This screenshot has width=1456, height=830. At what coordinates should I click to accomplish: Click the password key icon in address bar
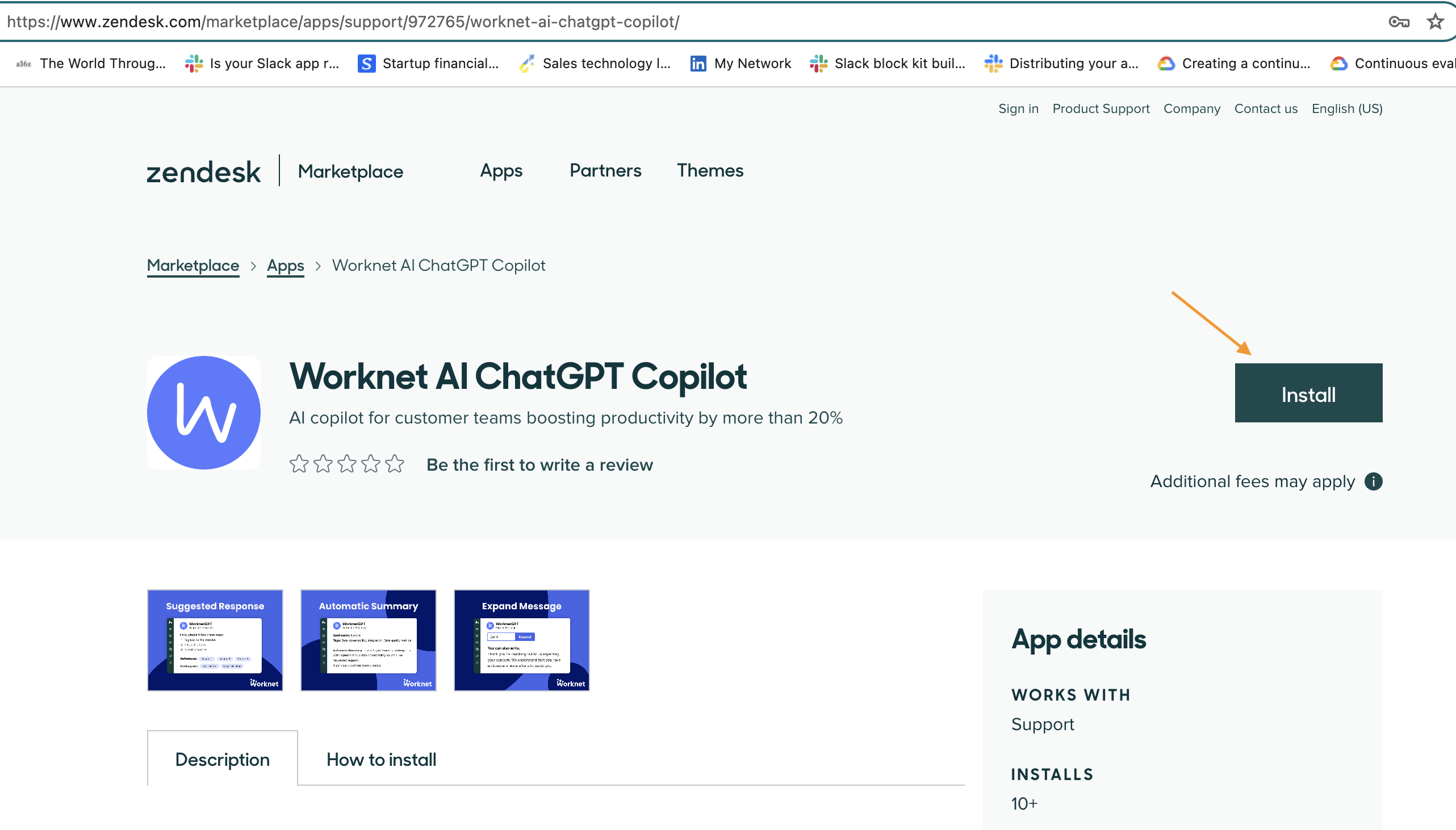[x=1399, y=22]
